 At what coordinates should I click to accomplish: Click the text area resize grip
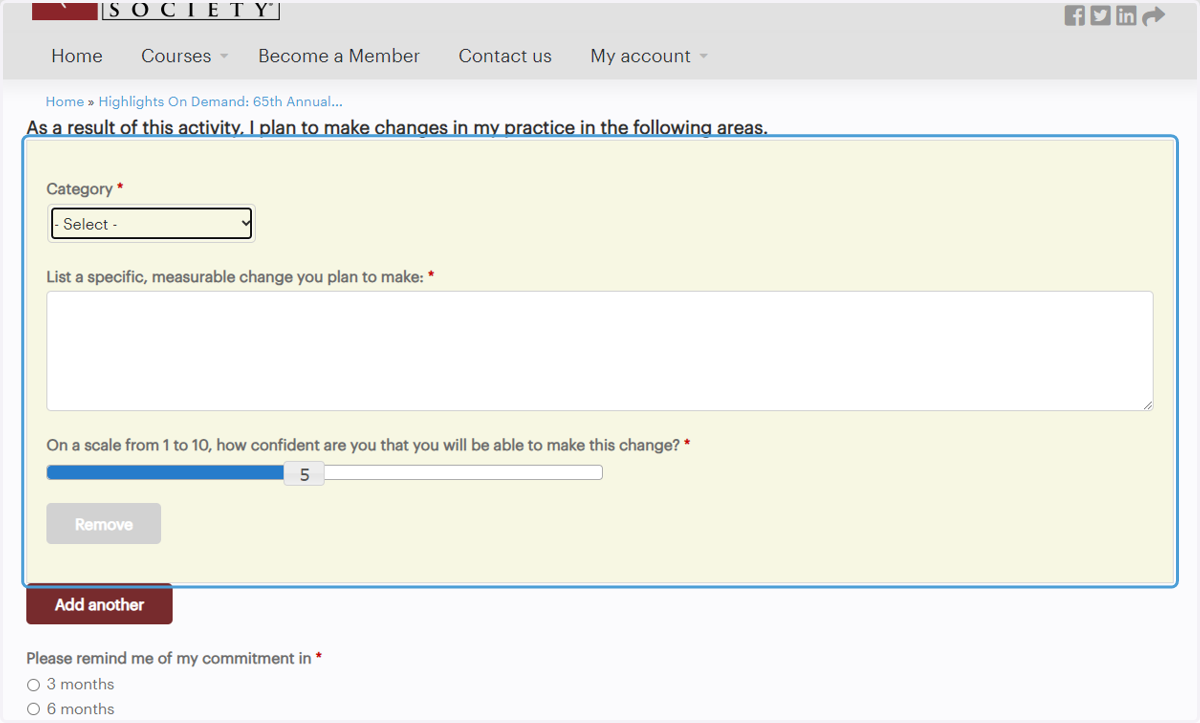pos(1147,405)
